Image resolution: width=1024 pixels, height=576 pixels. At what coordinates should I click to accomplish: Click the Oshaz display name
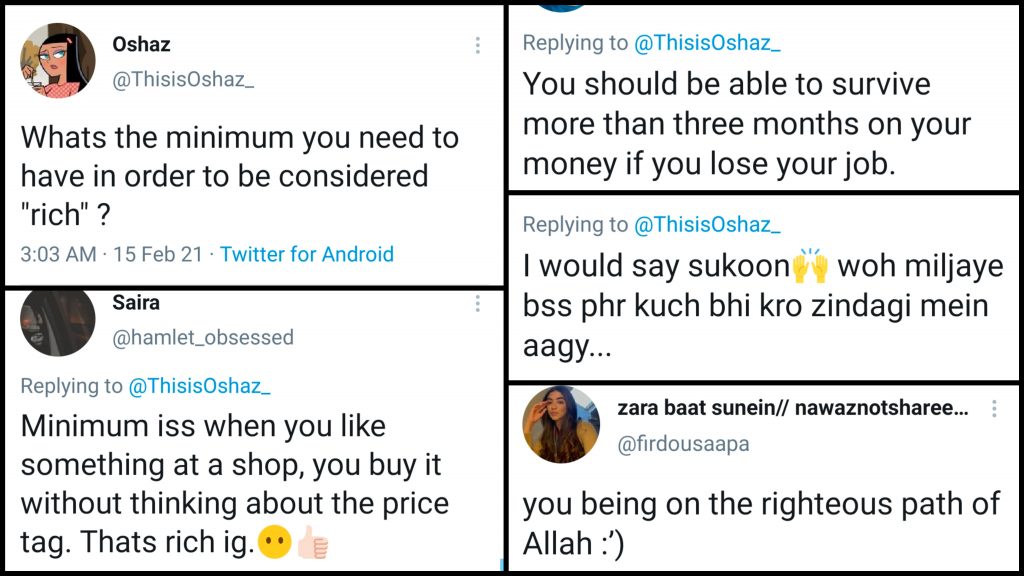(x=141, y=44)
